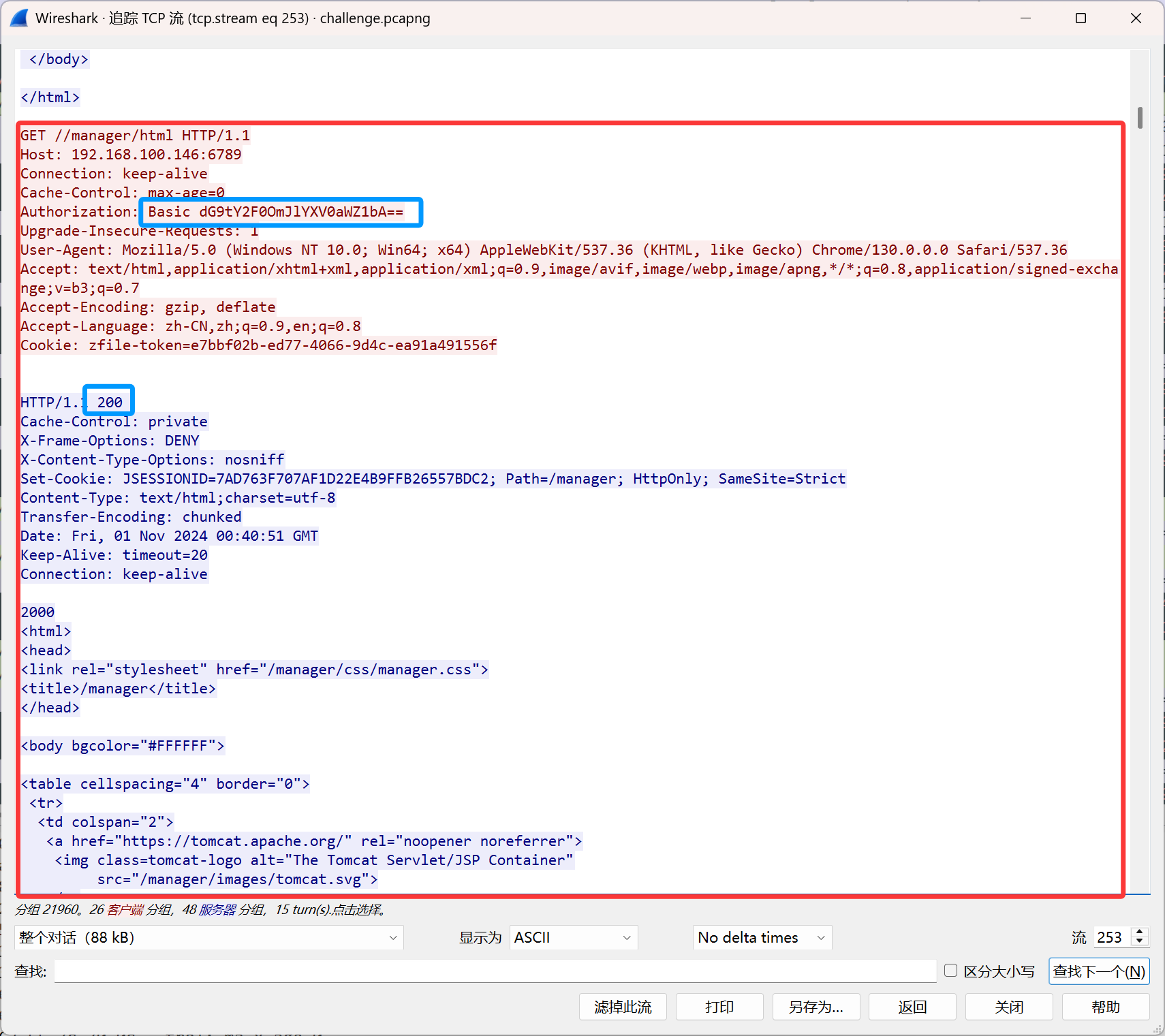Click the Accept-Language: zh-CN header line
The image size is (1165, 1036).
pos(191,326)
